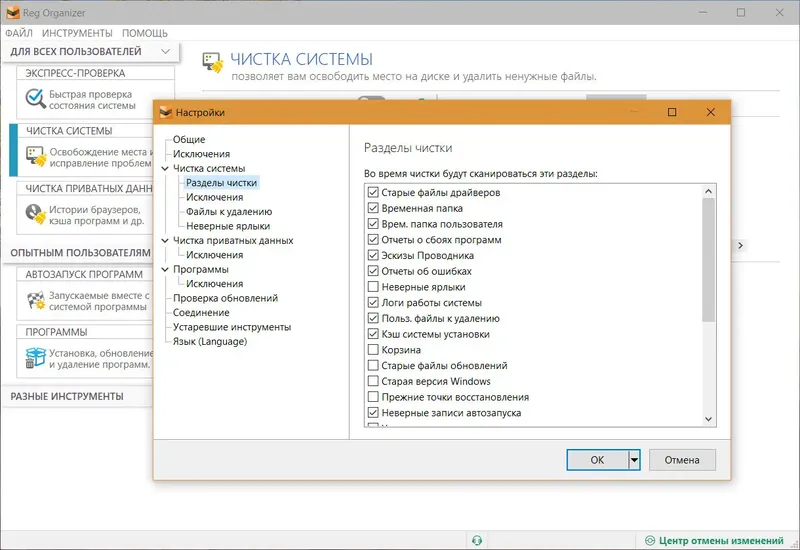
Task: Click the list scroll-up arrow
Action: click(708, 191)
